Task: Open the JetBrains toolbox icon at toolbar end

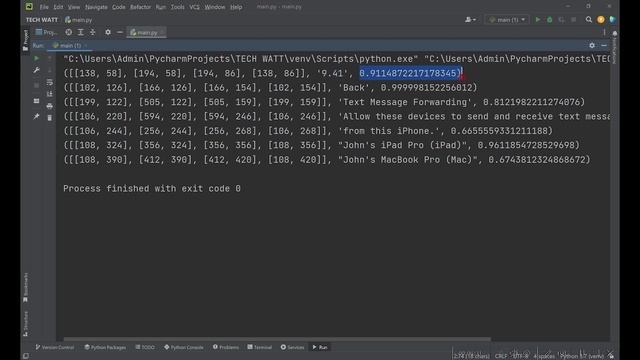Action: point(612,20)
